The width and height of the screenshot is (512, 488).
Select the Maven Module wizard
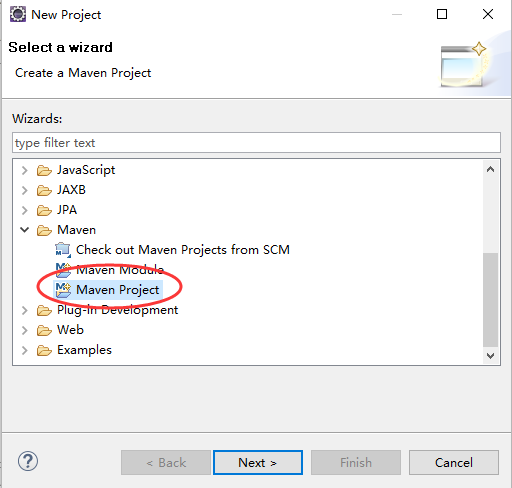tap(120, 270)
